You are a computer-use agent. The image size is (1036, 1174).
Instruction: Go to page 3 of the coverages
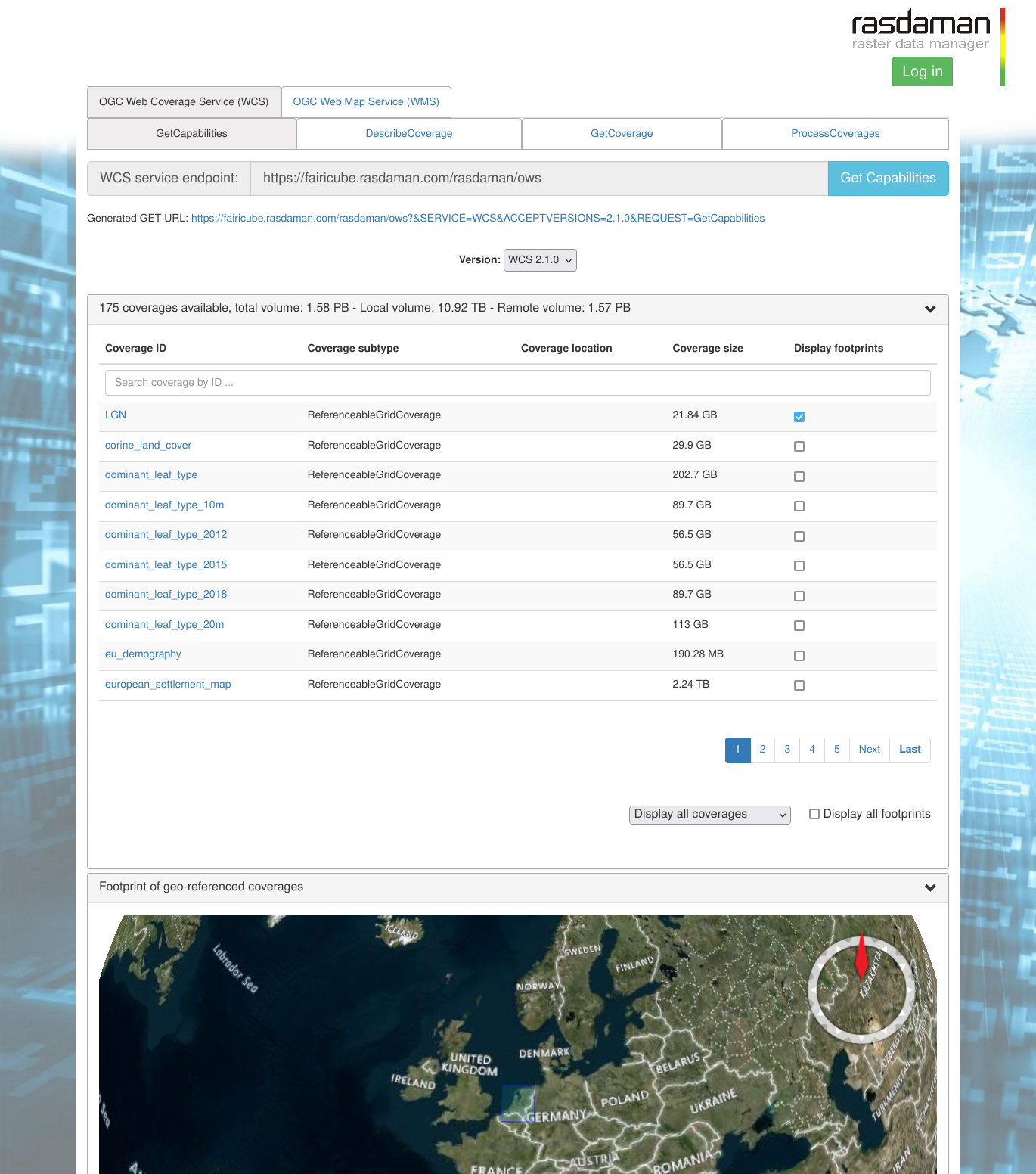point(787,750)
